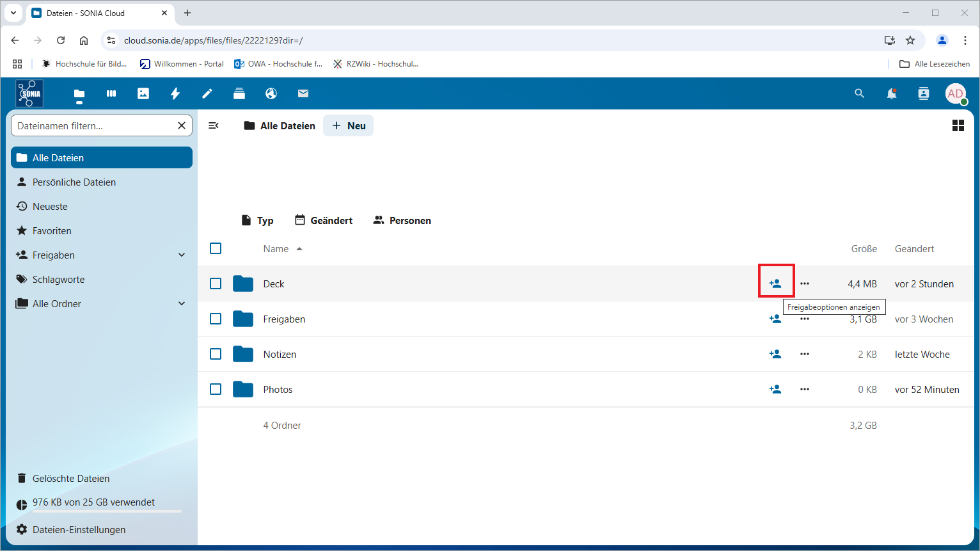Click the Dateinamen filtern input field
980x551 pixels.
(x=93, y=126)
